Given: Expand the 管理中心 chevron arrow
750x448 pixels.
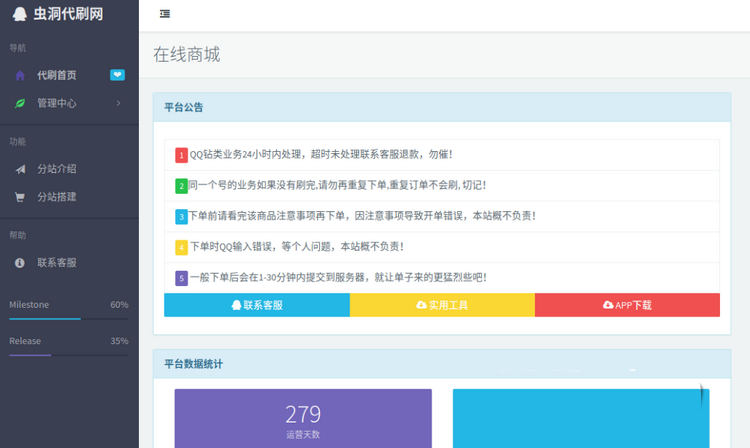Looking at the screenshot, I should 118,103.
